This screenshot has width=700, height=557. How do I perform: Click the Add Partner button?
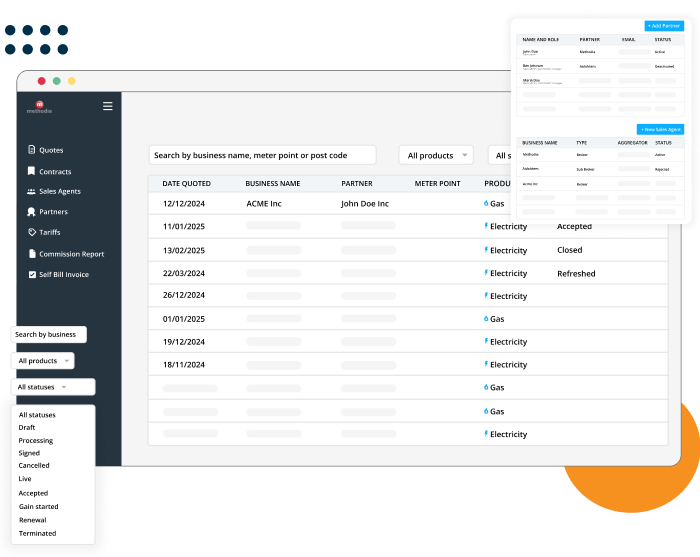(664, 25)
